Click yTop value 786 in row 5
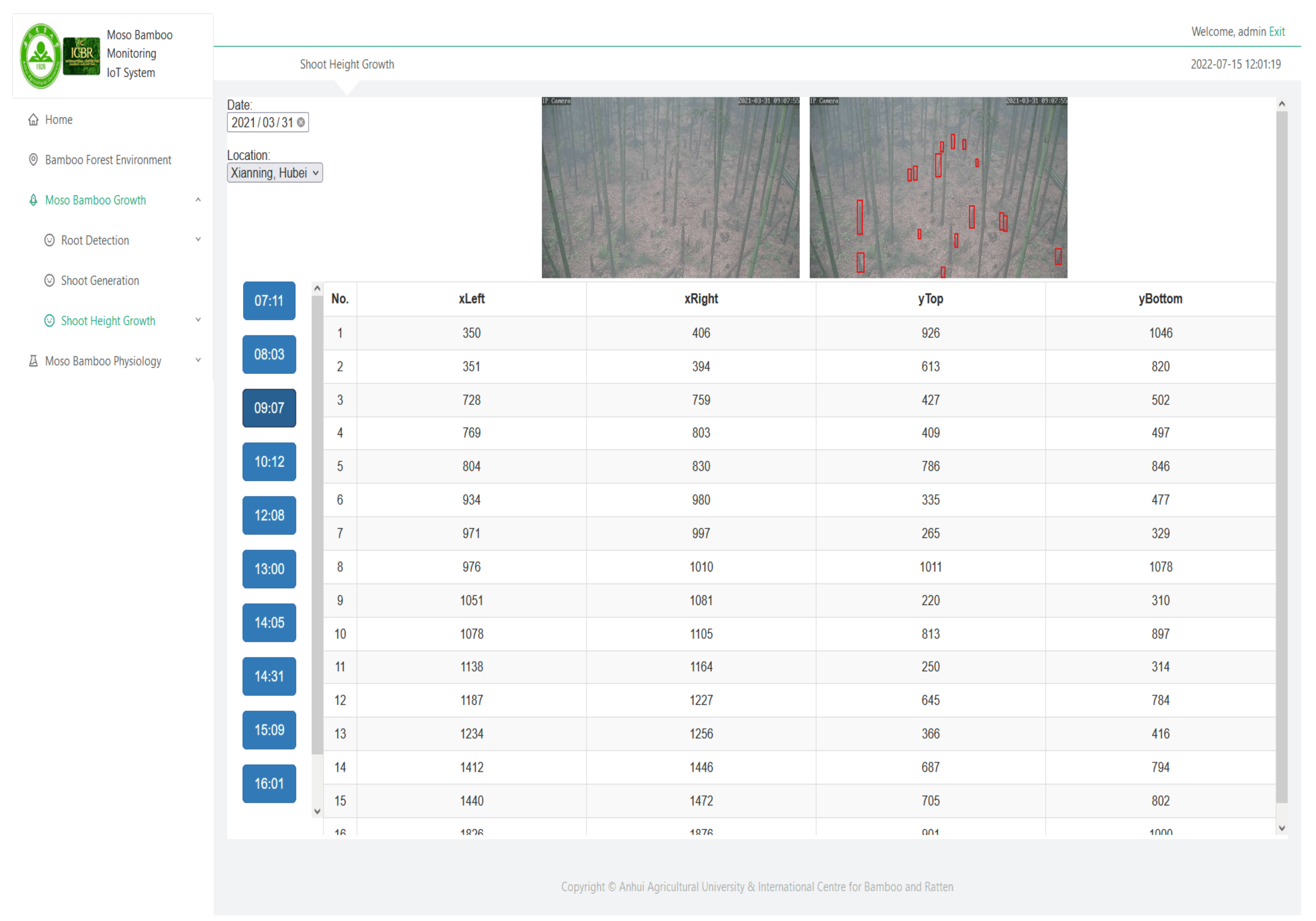 (x=930, y=466)
